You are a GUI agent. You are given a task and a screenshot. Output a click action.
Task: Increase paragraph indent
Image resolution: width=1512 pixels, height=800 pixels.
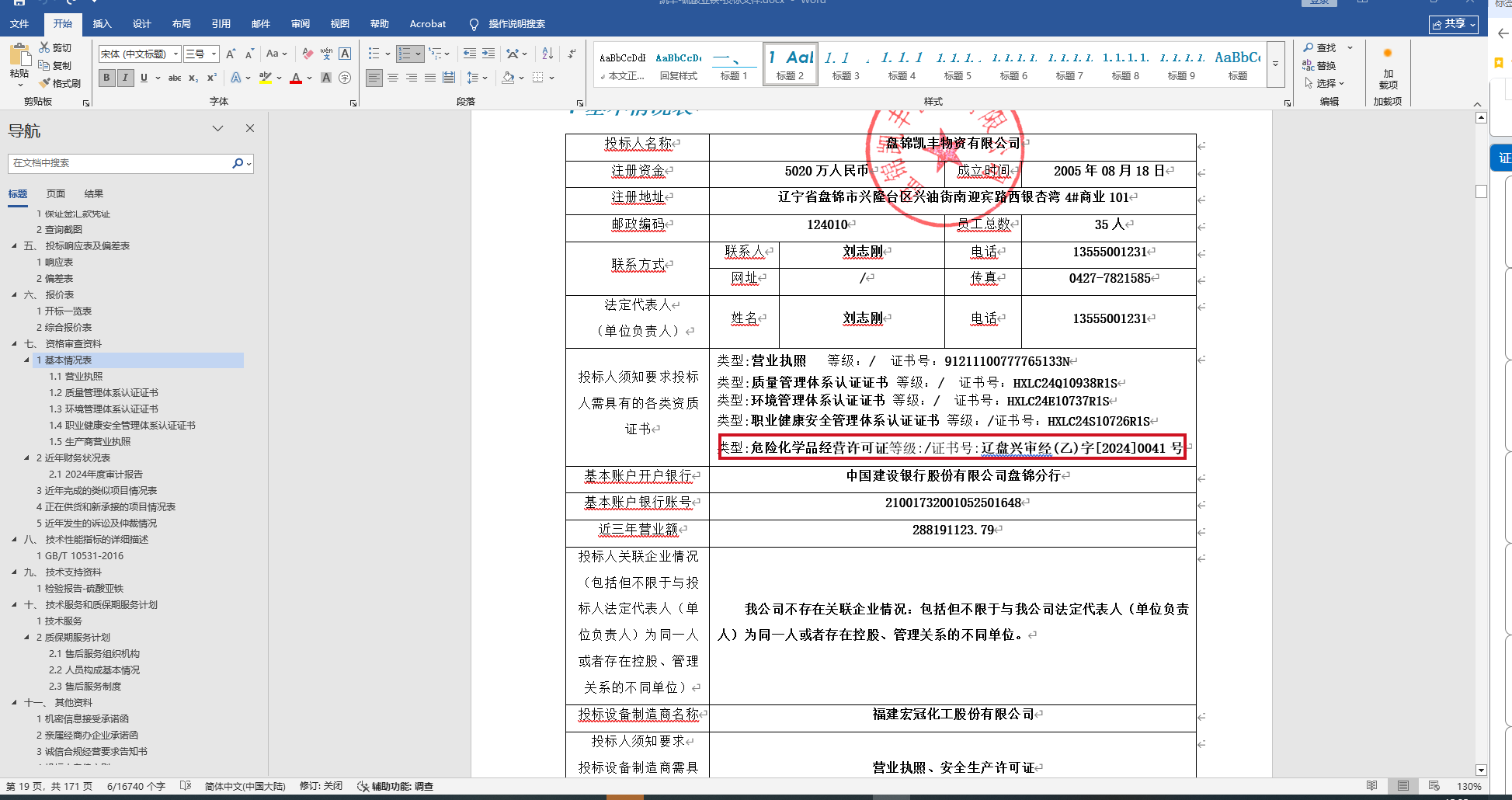click(488, 54)
